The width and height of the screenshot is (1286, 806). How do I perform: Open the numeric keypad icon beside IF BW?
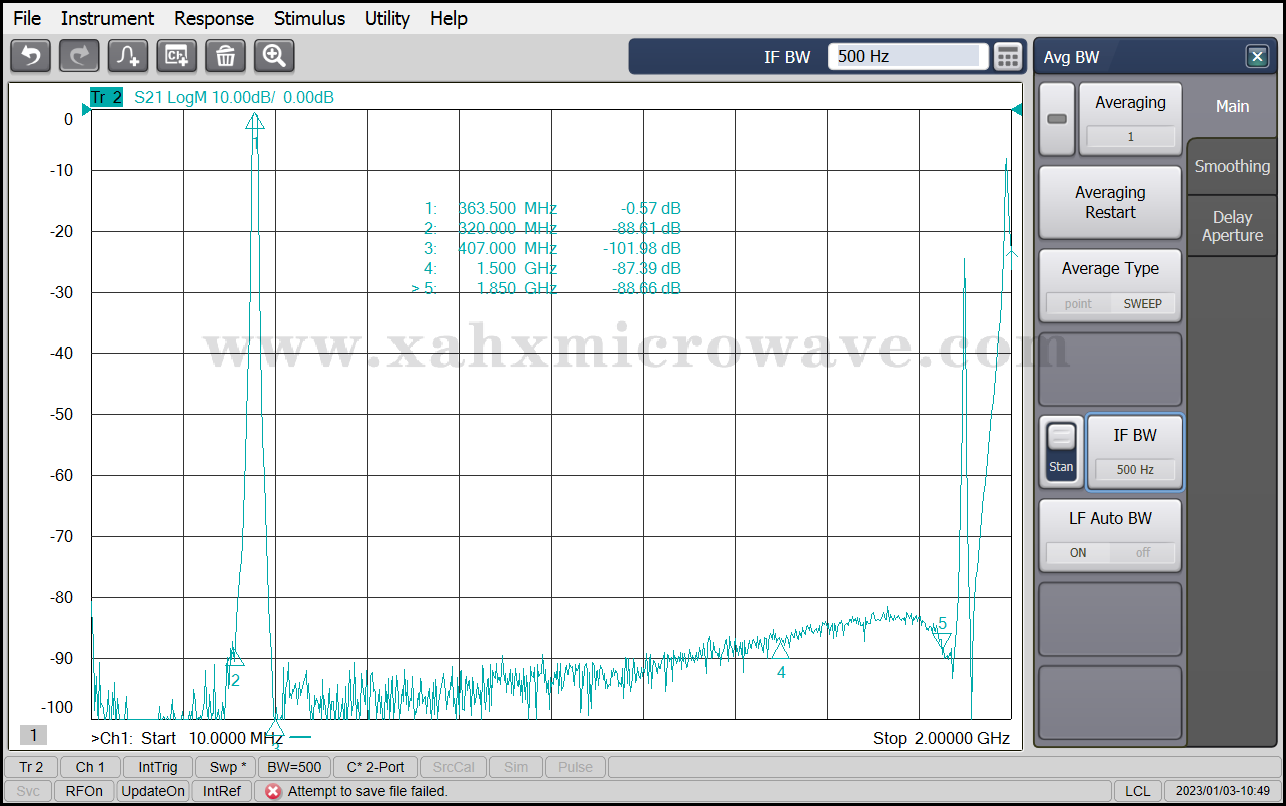tap(1008, 57)
